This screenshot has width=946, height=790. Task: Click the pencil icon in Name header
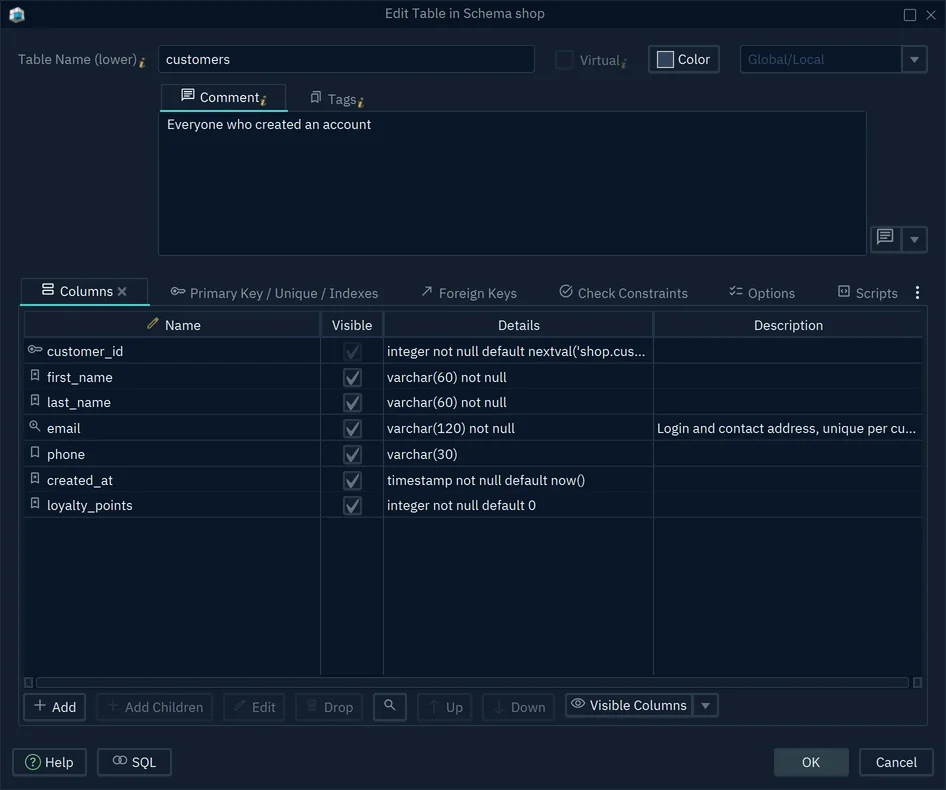pyautogui.click(x=153, y=324)
